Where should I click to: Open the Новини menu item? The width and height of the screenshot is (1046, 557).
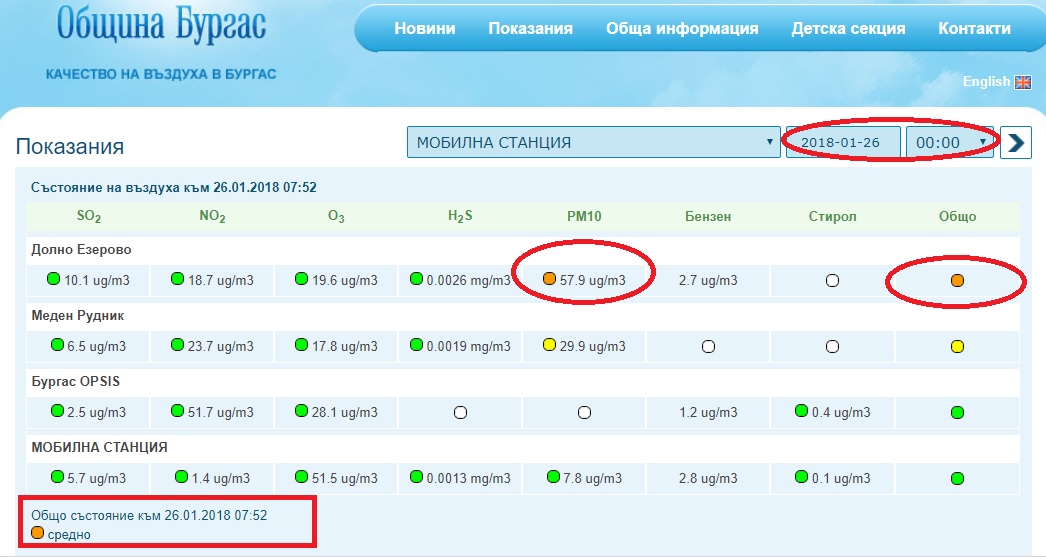[x=425, y=29]
